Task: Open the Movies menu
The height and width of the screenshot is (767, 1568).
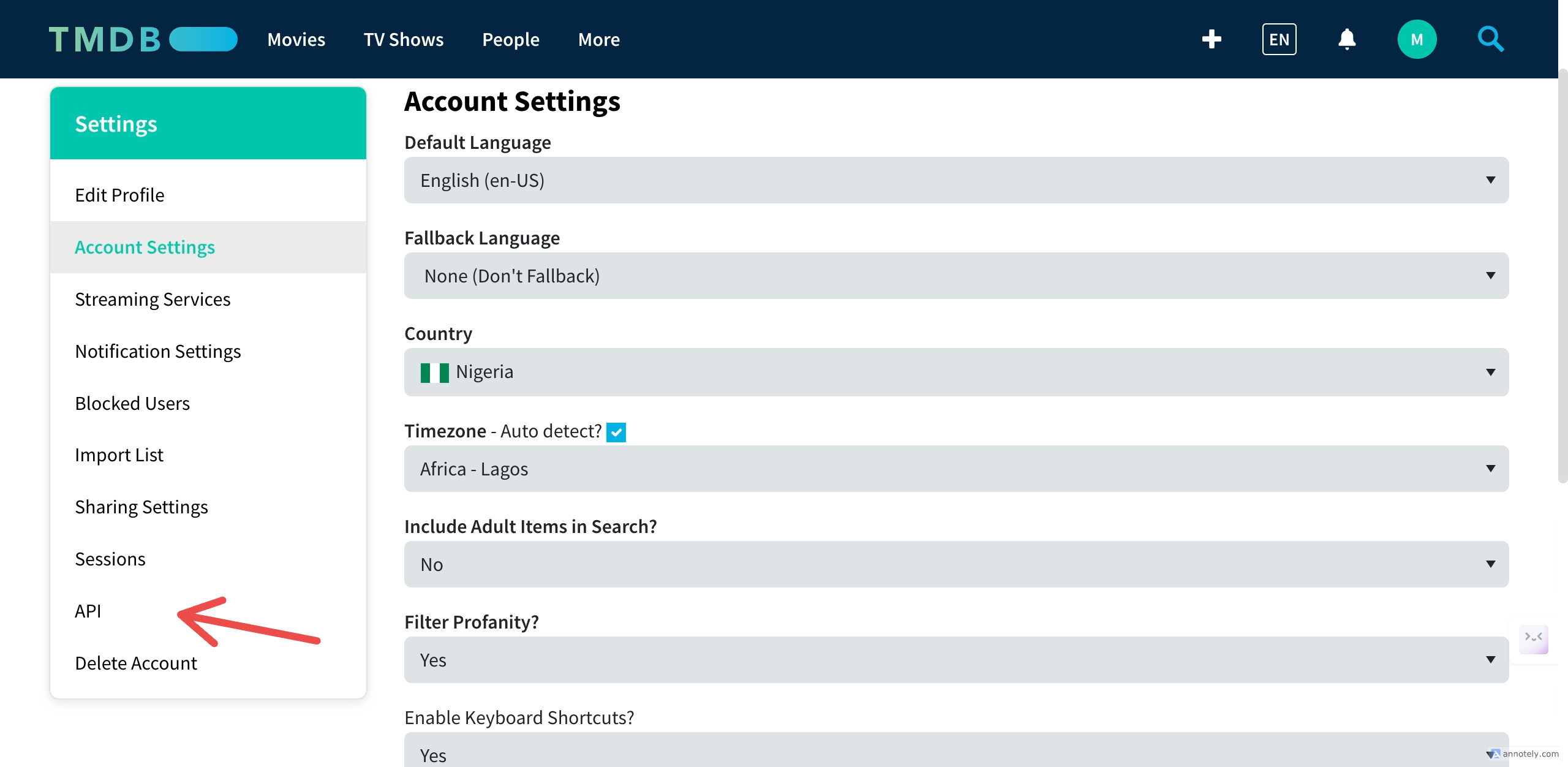Action: point(296,39)
